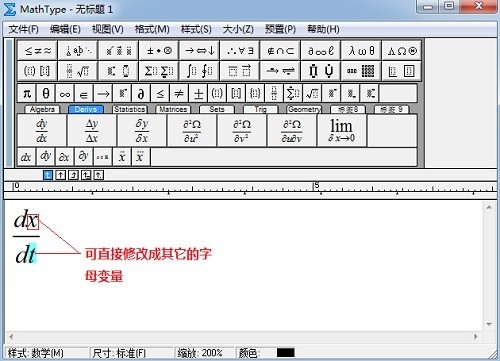Open uppercase Greek letters palette (ΛΩ)

401,51
